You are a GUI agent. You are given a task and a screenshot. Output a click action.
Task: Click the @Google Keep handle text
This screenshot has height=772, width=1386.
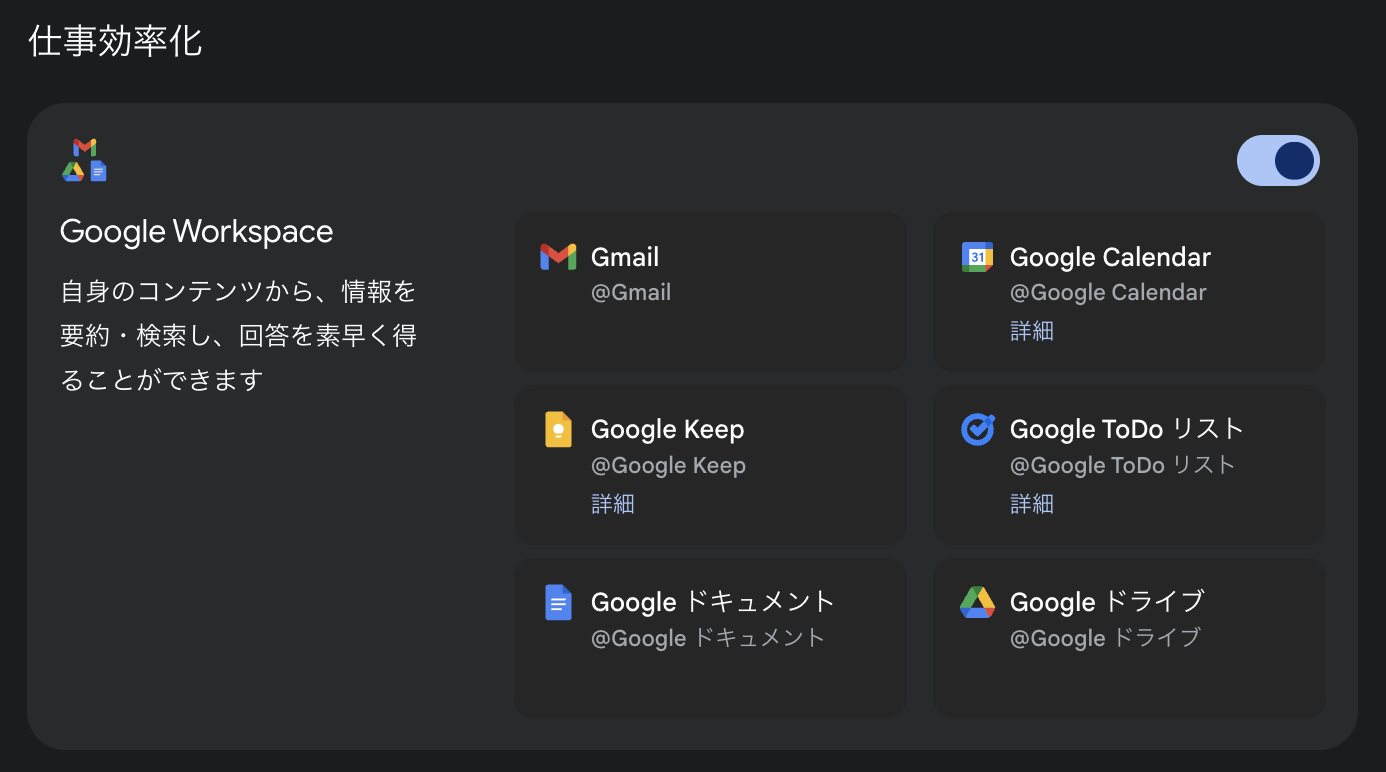[x=668, y=466]
